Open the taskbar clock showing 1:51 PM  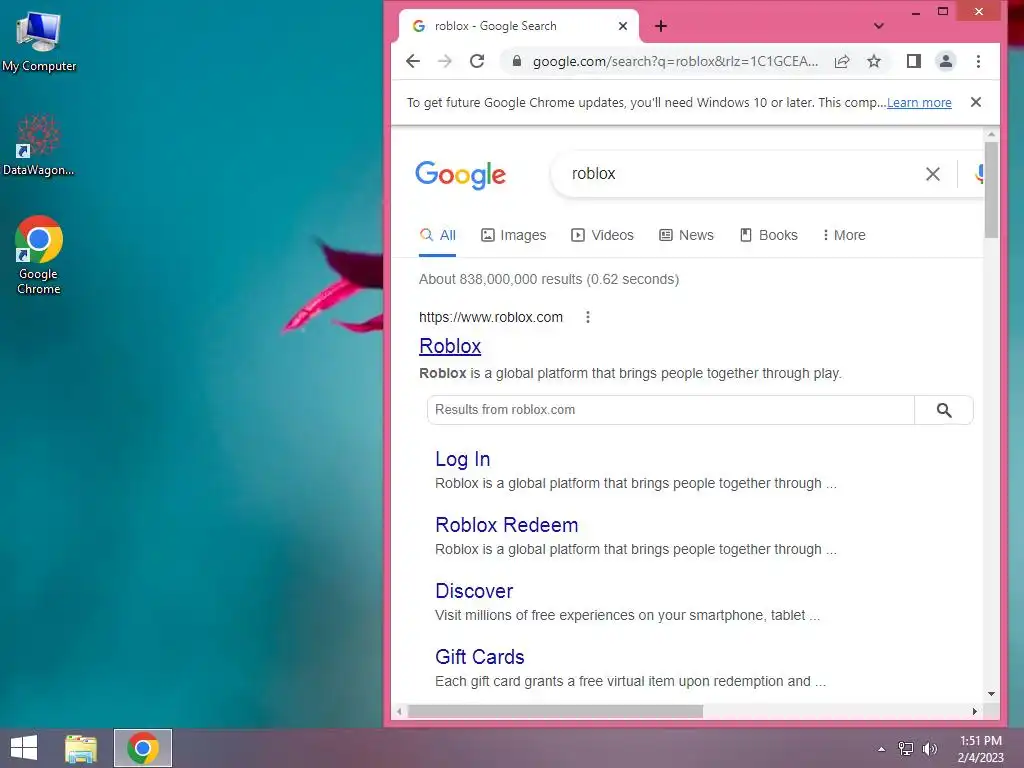point(980,749)
